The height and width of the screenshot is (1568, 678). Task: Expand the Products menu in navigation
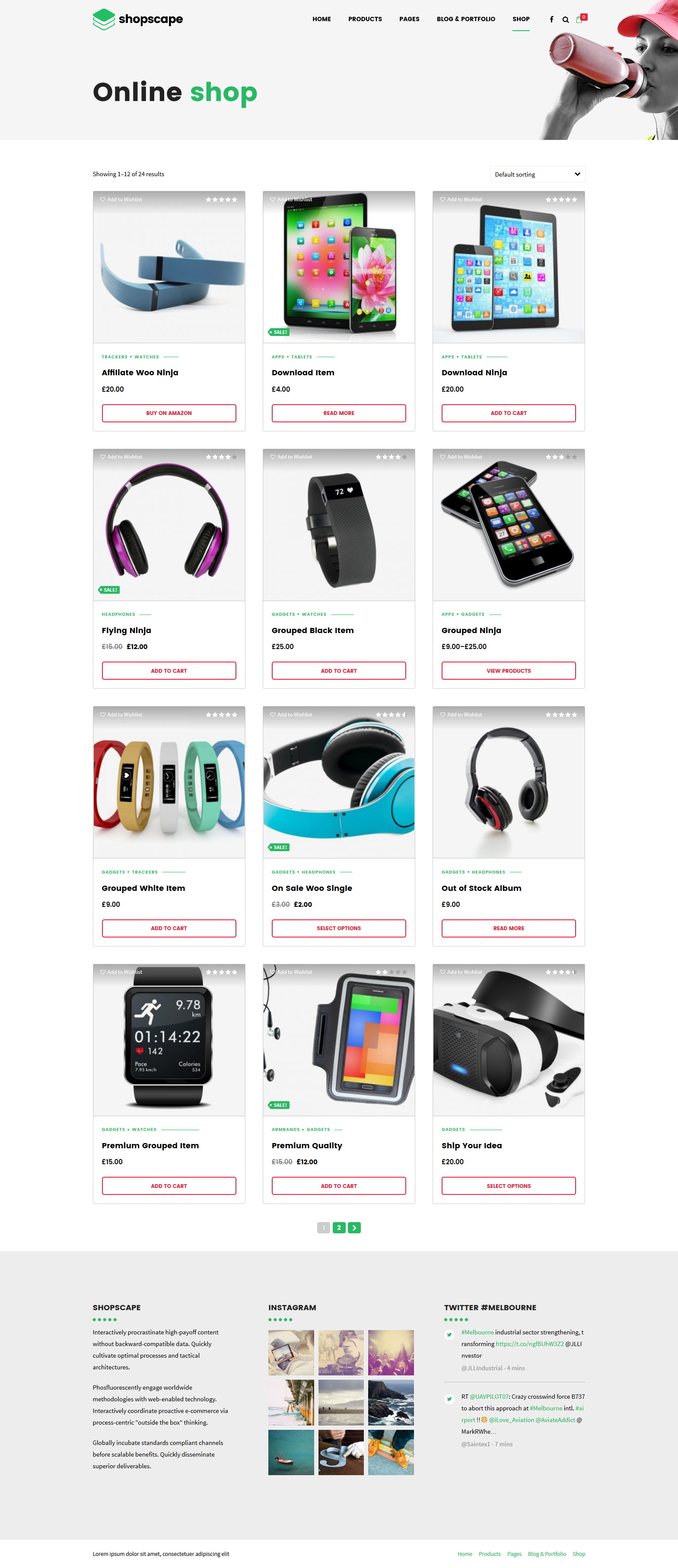pyautogui.click(x=365, y=19)
